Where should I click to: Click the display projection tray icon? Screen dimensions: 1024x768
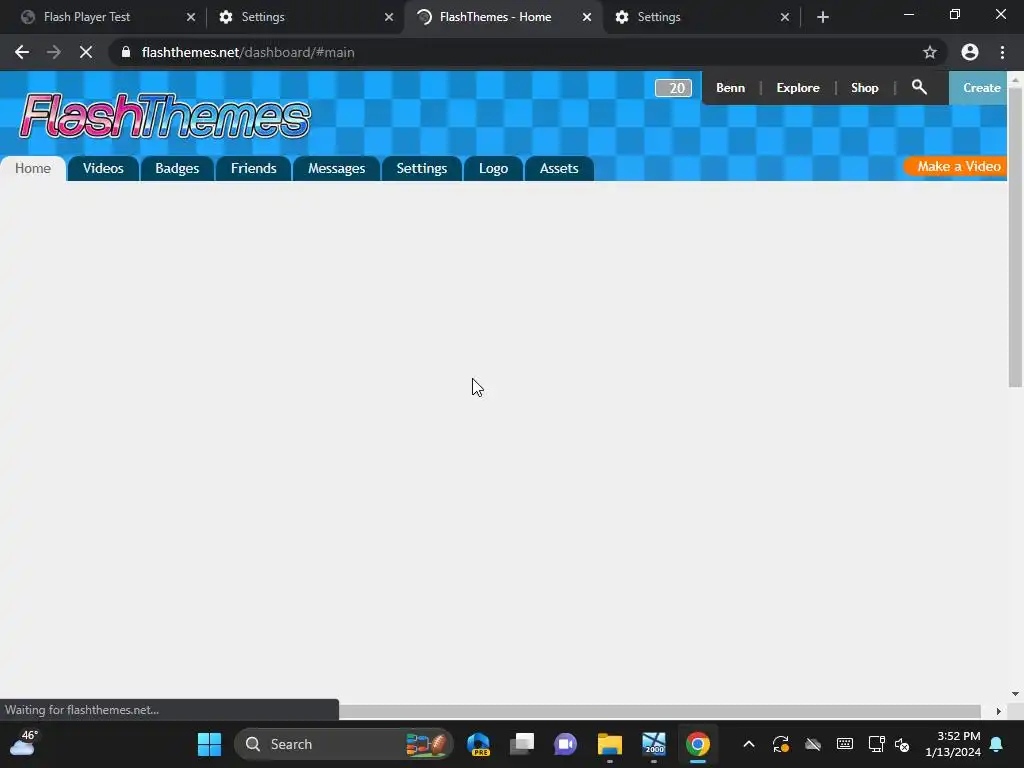coord(876,744)
